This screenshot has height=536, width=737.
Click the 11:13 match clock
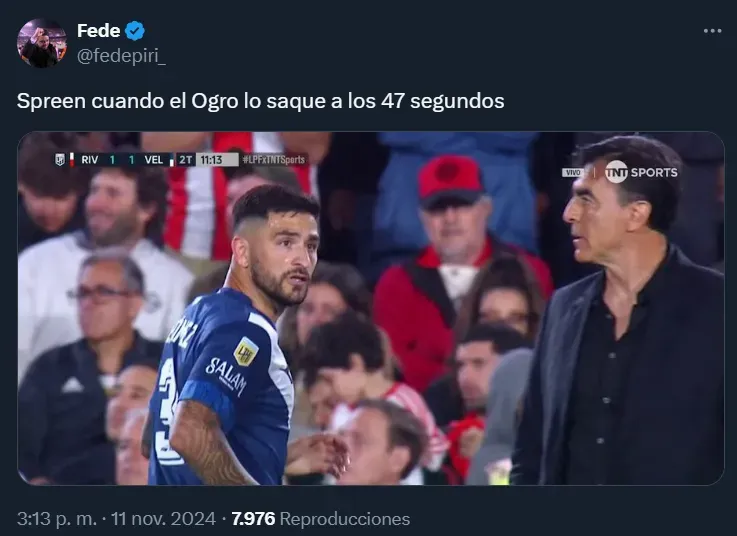(212, 160)
